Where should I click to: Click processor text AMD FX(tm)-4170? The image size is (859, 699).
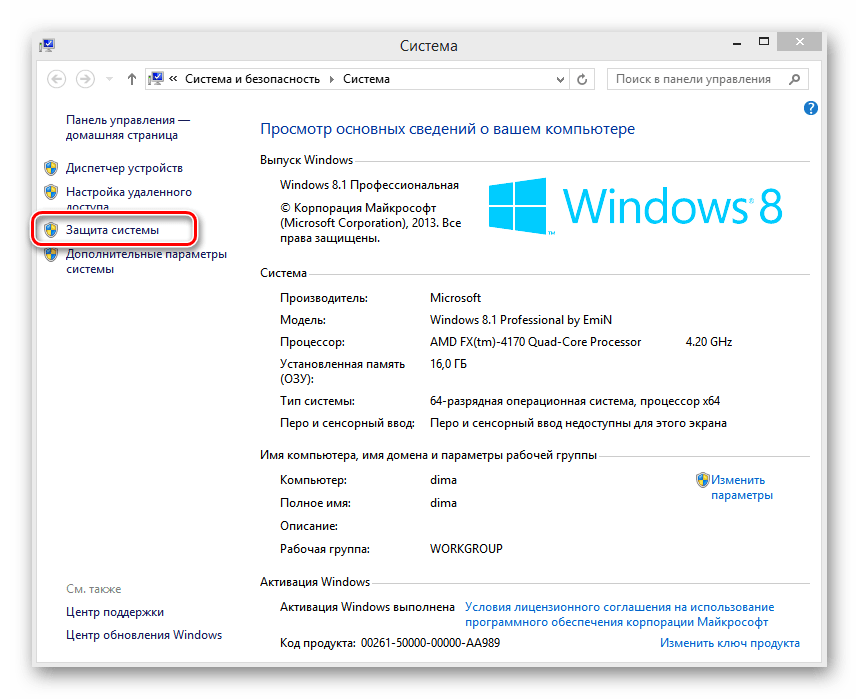535,342
